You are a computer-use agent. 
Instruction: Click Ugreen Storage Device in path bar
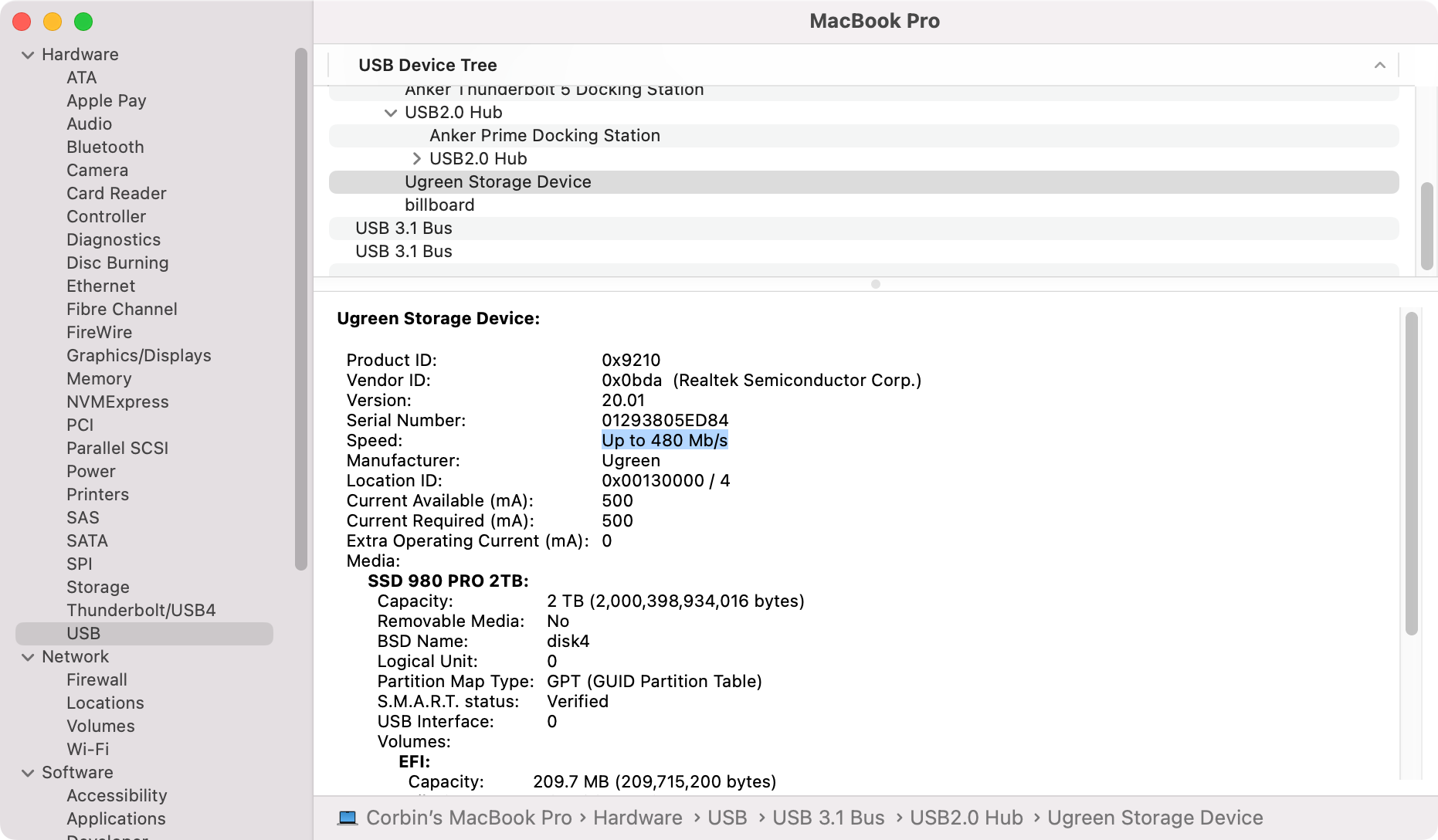point(1155,818)
